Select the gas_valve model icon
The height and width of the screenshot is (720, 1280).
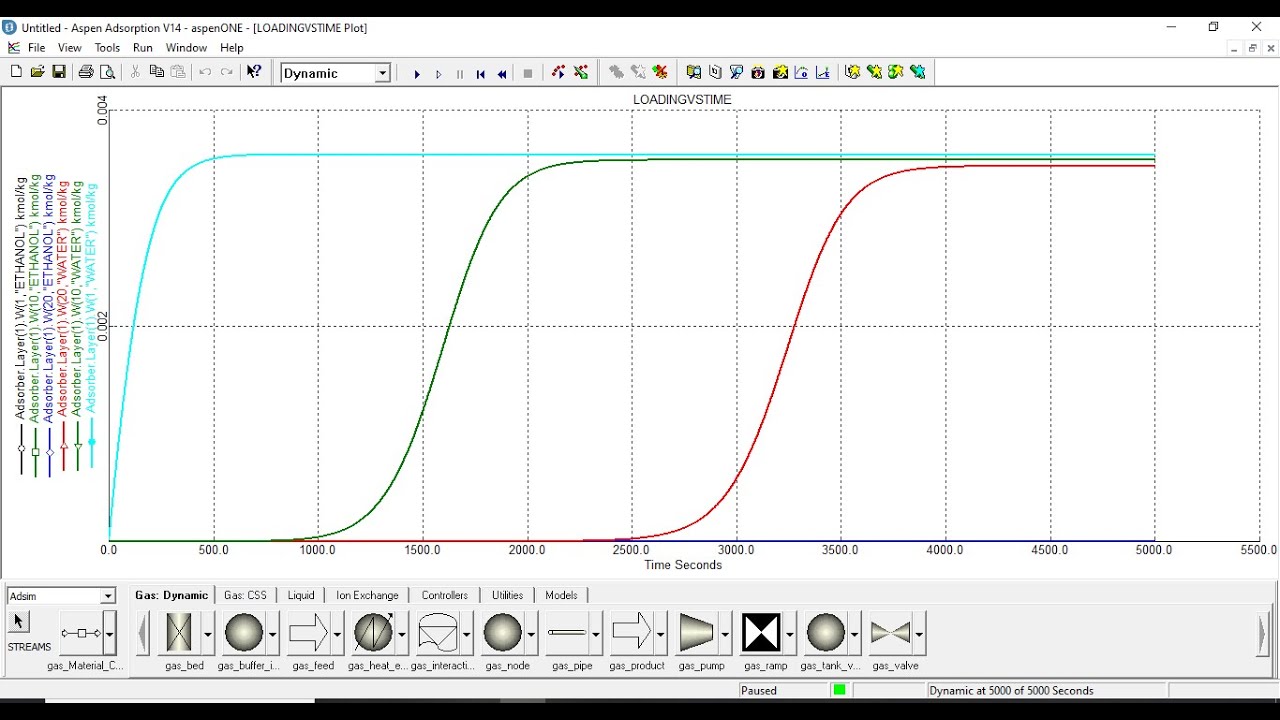890,632
